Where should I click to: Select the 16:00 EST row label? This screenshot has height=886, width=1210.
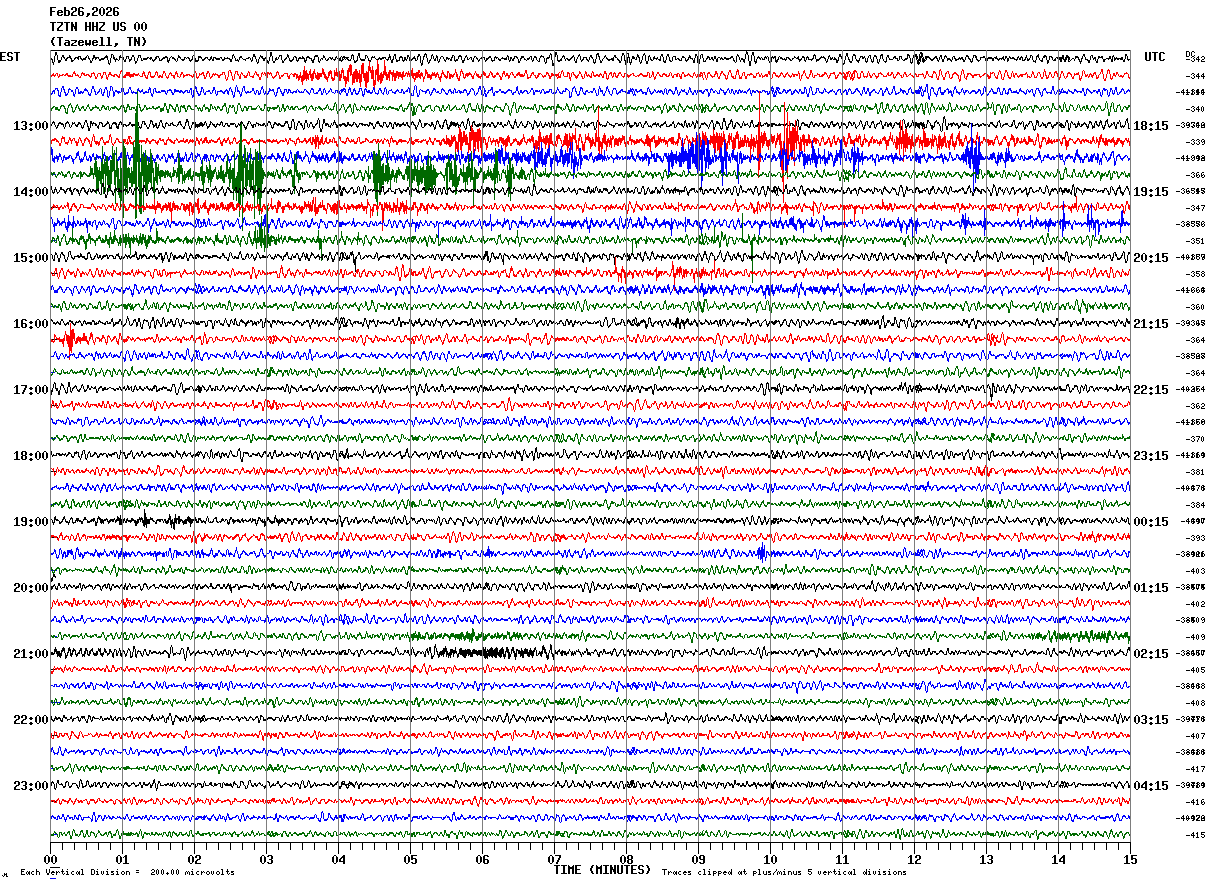(x=31, y=324)
